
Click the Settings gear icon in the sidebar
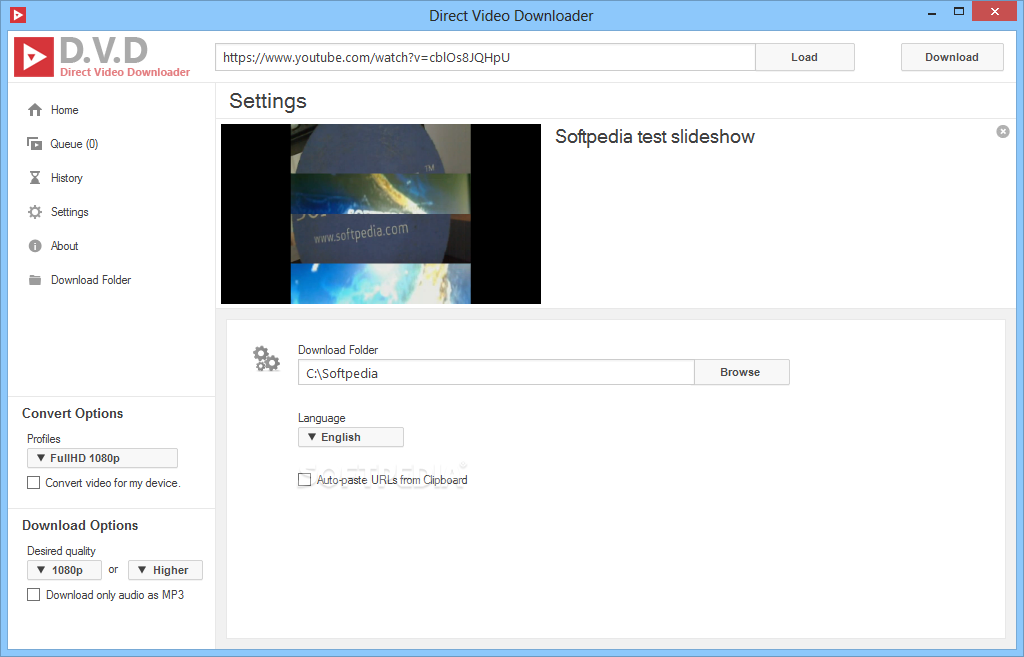coord(35,212)
